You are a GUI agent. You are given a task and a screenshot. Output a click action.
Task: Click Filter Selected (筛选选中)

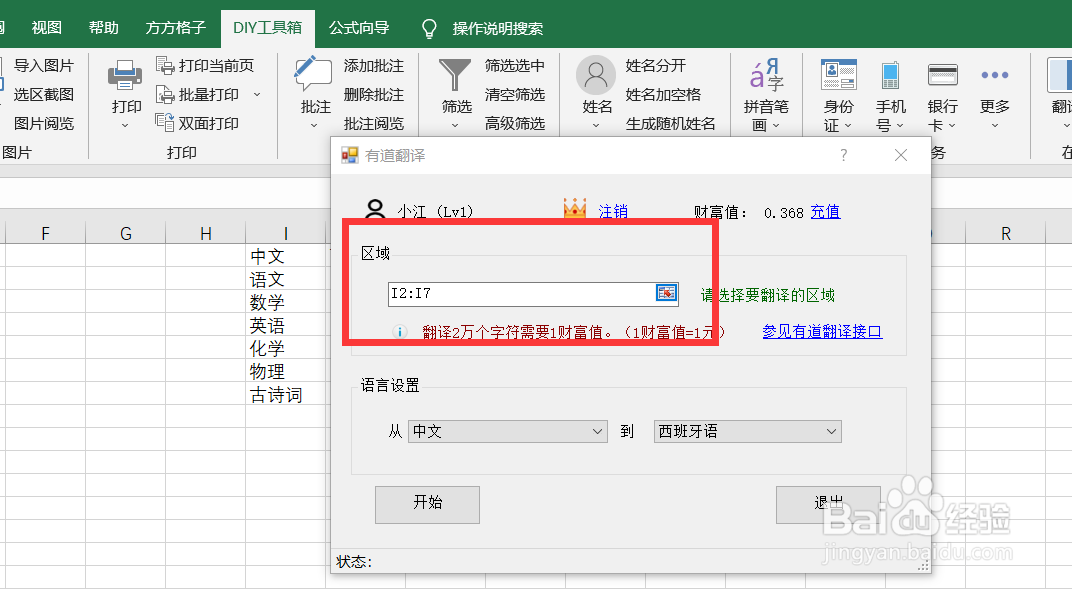tap(515, 66)
